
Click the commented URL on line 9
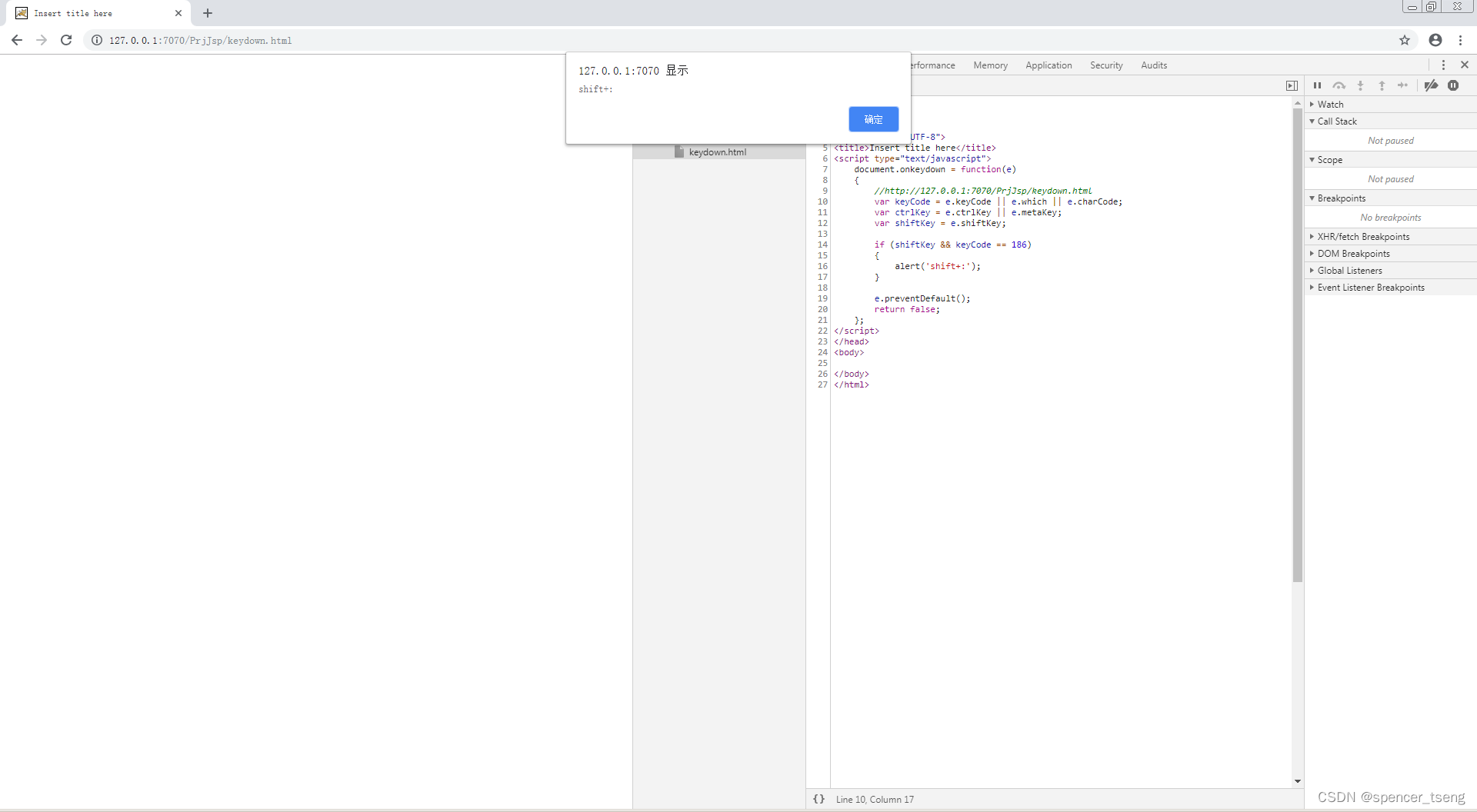983,191
